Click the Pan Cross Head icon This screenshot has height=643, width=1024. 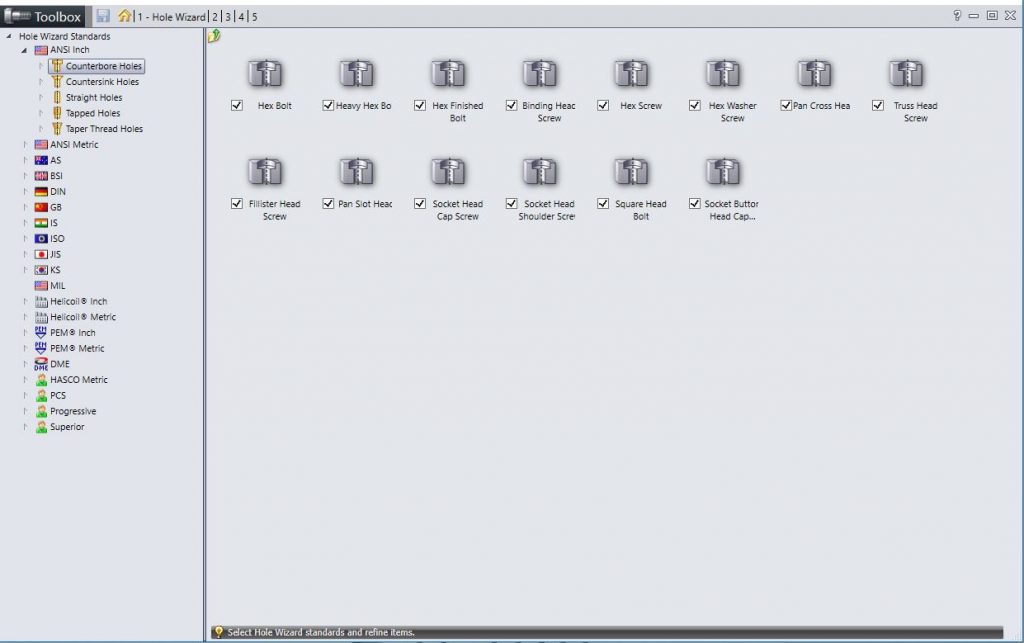[x=814, y=73]
